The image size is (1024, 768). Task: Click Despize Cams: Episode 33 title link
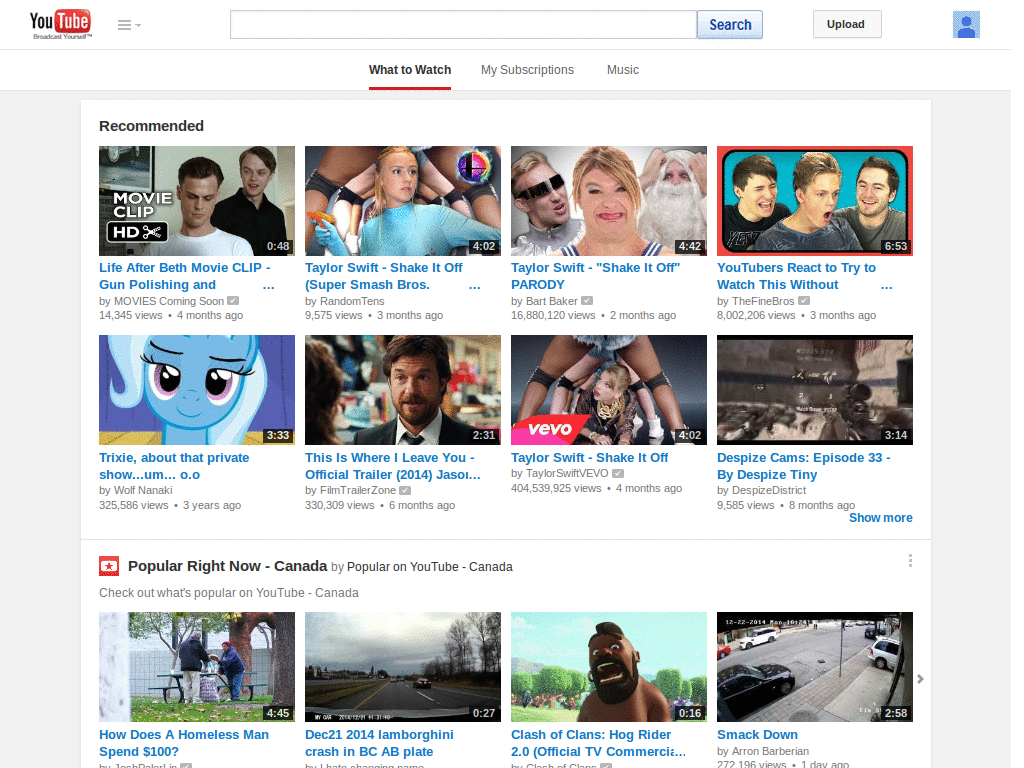tap(804, 466)
